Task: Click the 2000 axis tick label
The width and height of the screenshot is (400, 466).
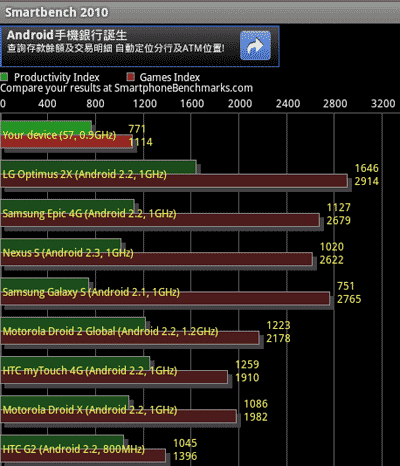Action: coord(240,103)
